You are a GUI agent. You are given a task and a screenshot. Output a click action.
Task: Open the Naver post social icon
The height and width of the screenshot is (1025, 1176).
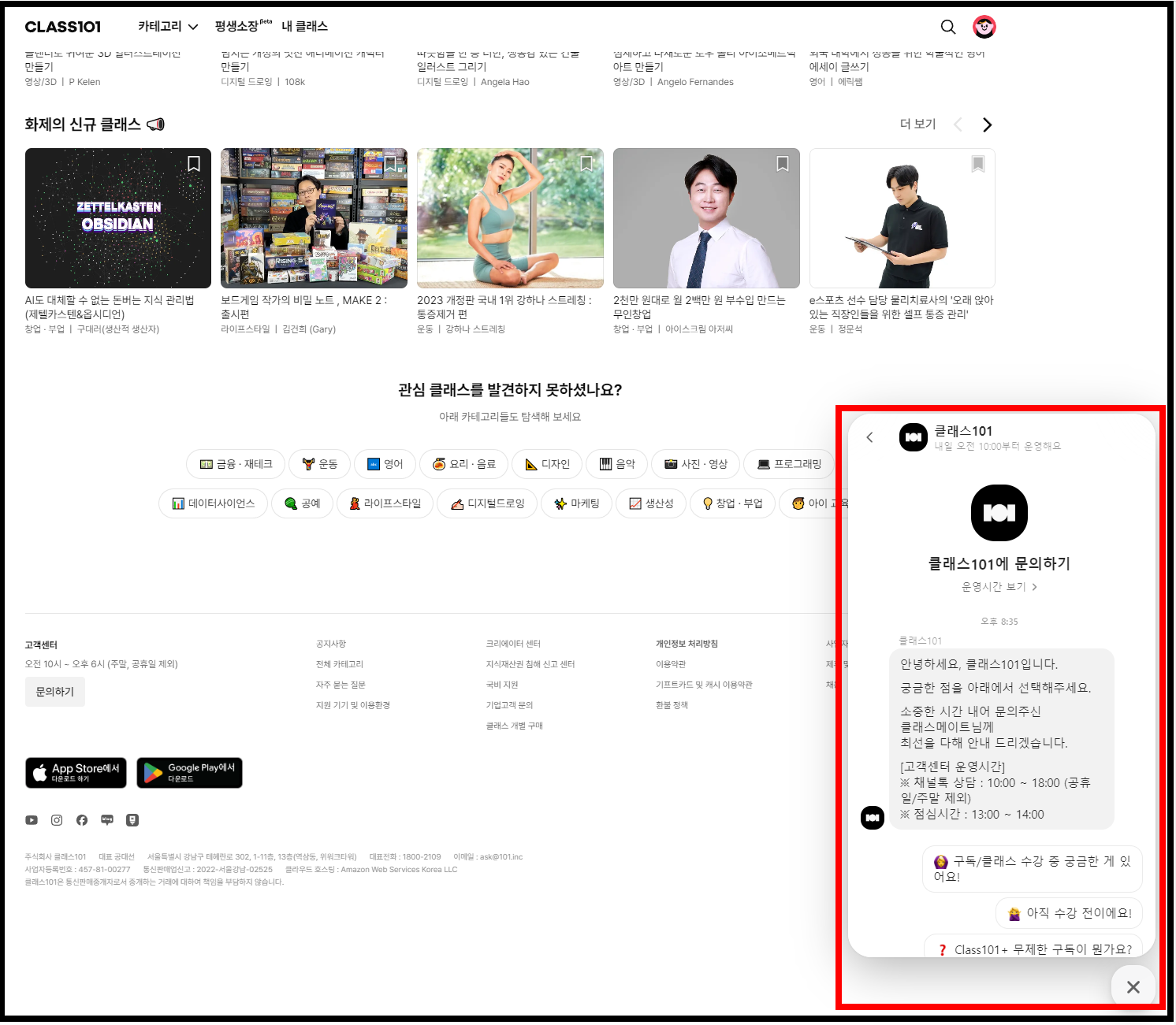[x=132, y=820]
